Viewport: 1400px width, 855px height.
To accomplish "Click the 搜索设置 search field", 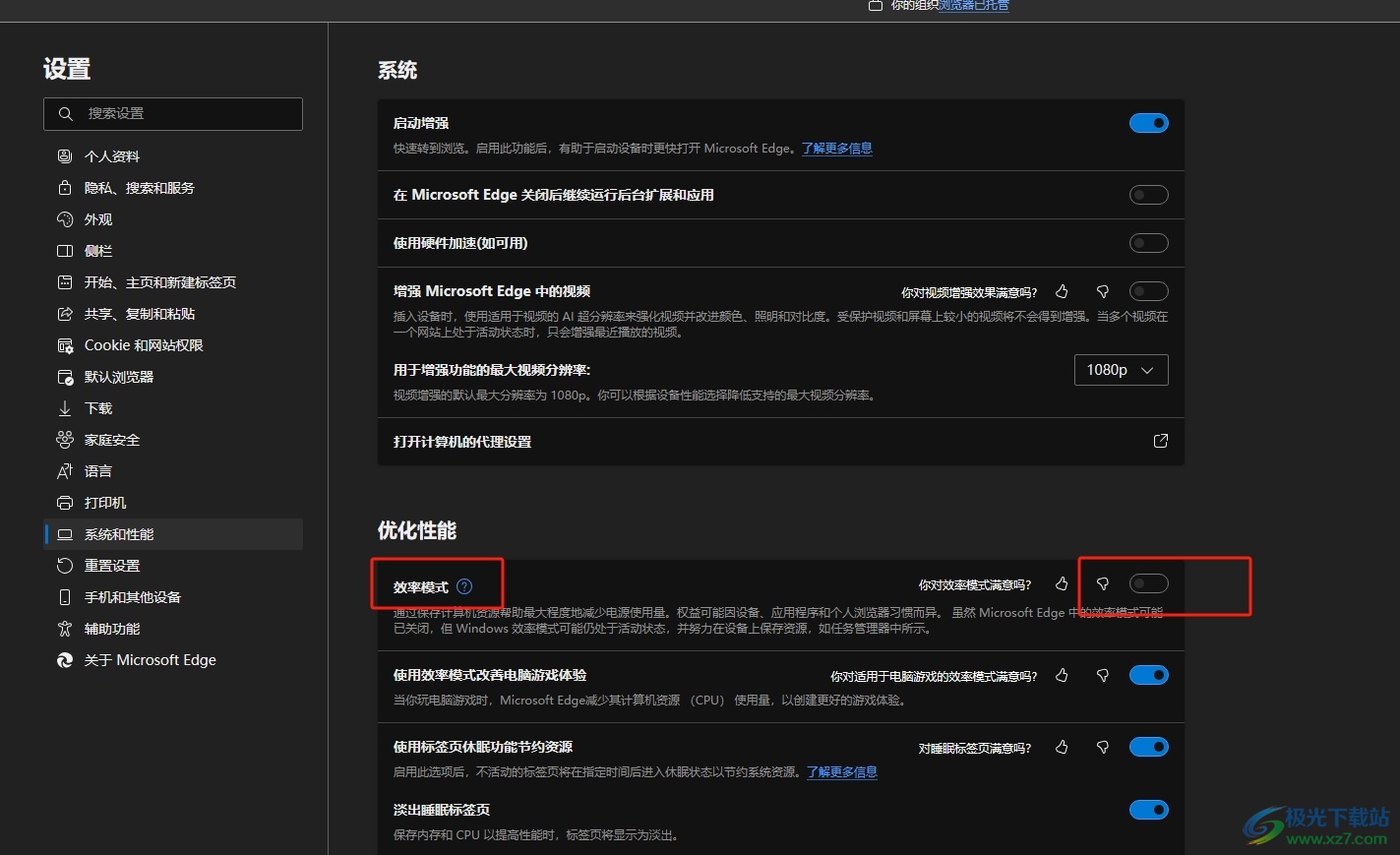I will click(173, 114).
